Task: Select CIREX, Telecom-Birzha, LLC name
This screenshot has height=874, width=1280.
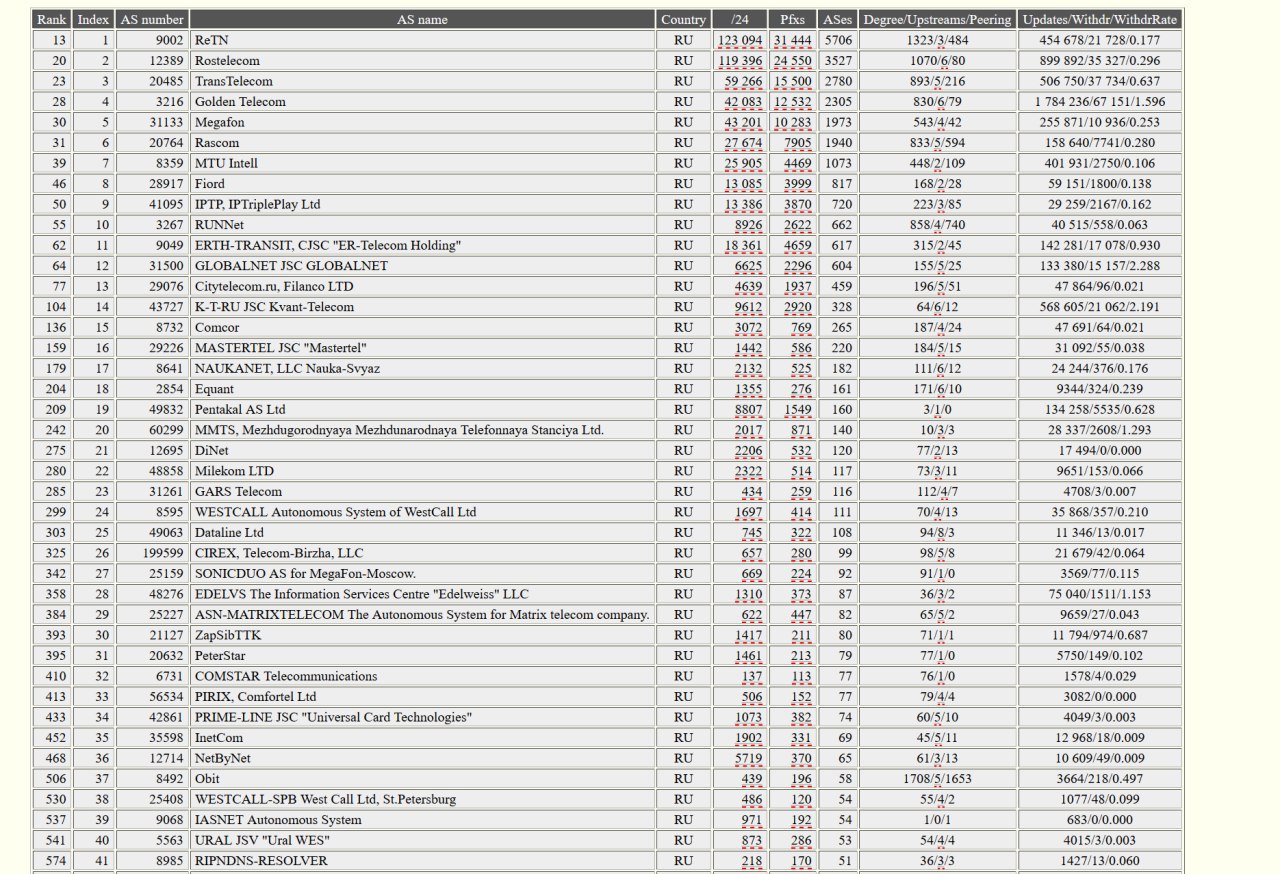Action: click(422, 552)
